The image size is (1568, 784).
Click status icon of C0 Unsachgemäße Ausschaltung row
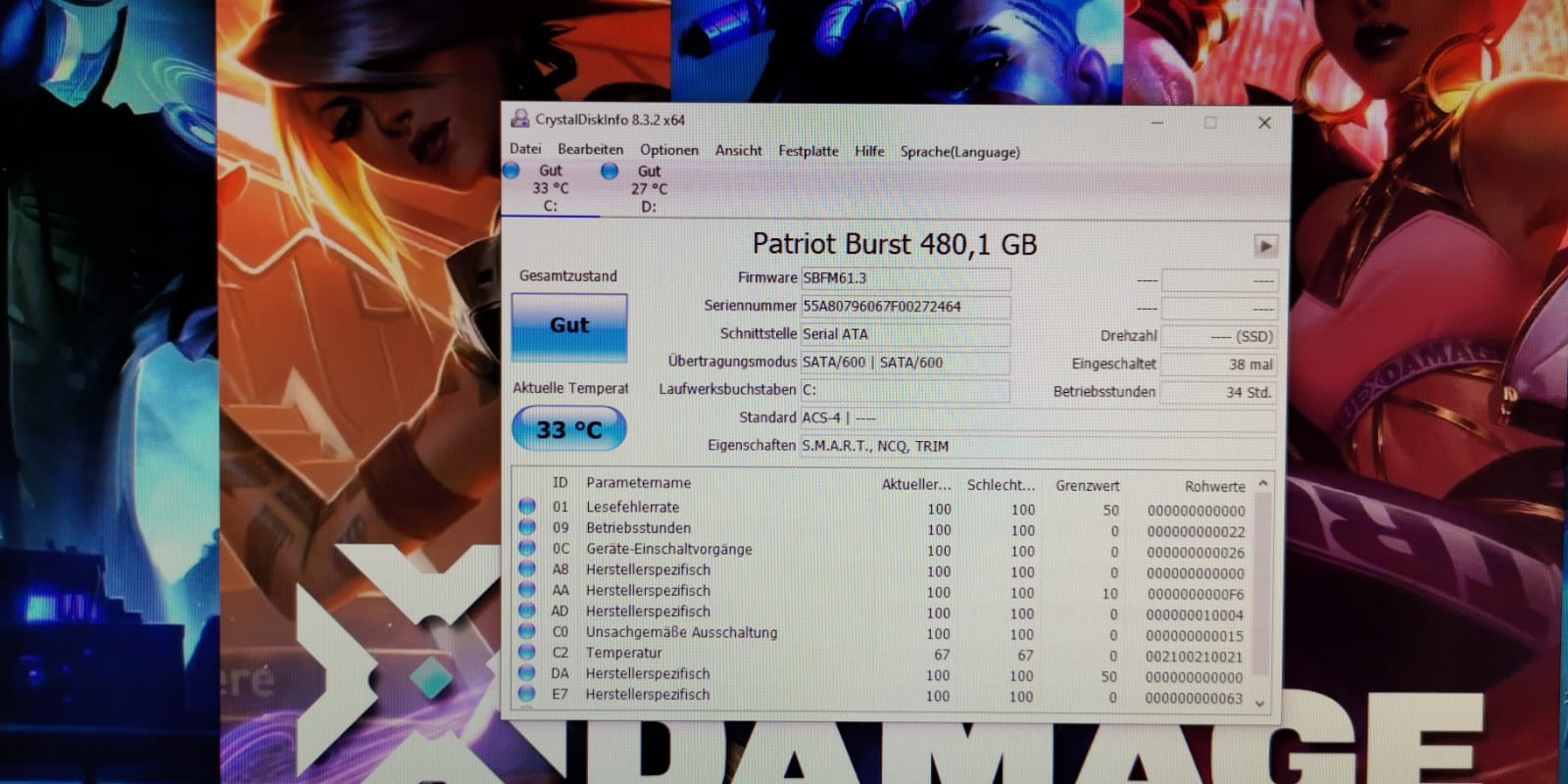coord(527,631)
